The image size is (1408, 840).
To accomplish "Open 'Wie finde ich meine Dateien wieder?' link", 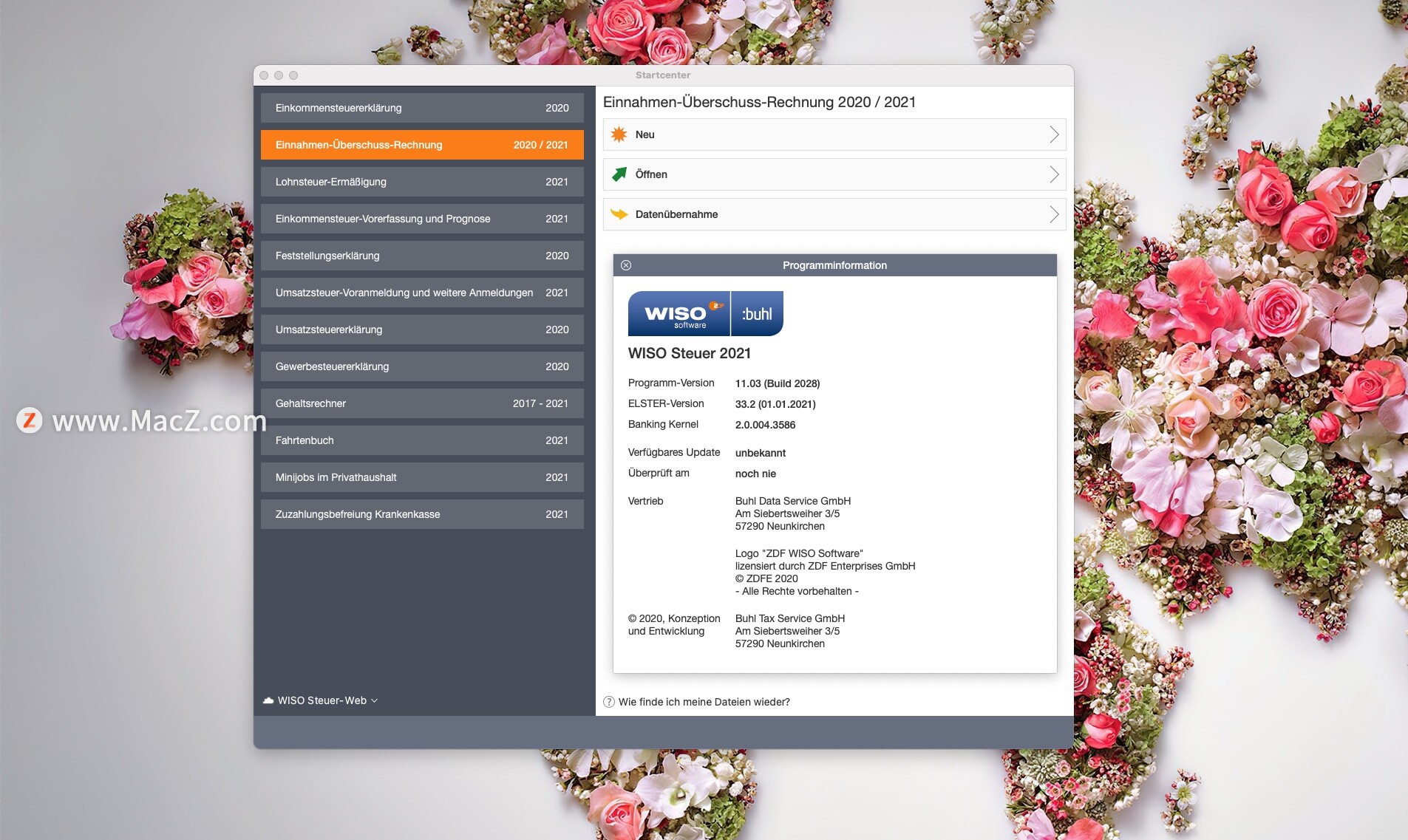I will click(x=704, y=702).
